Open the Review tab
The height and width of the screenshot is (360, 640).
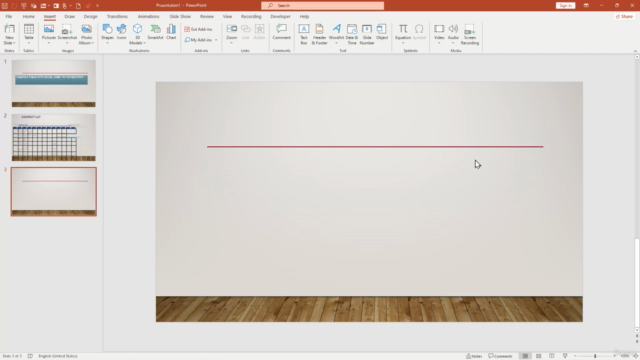[x=207, y=17]
